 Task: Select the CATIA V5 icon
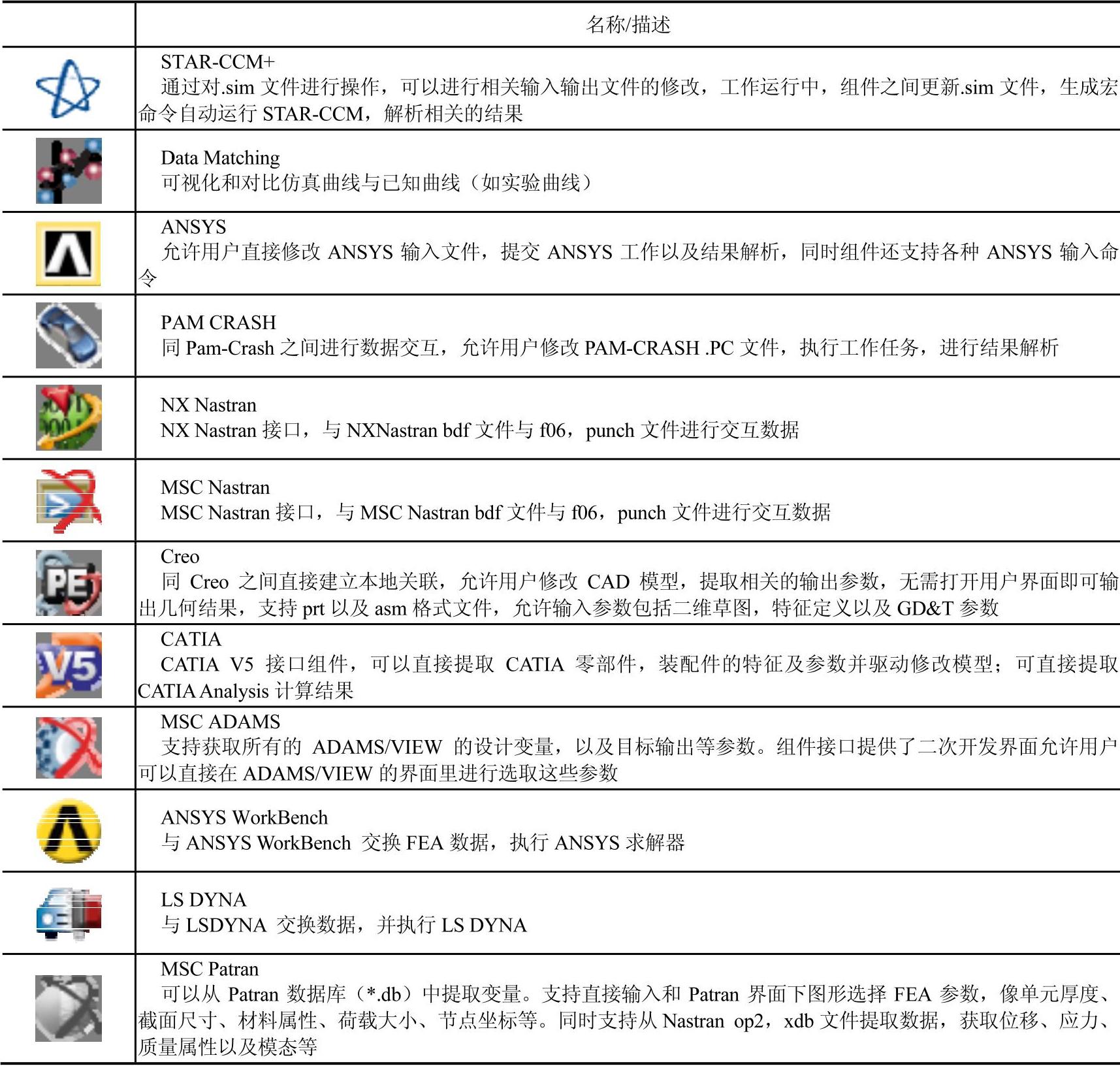69,665
